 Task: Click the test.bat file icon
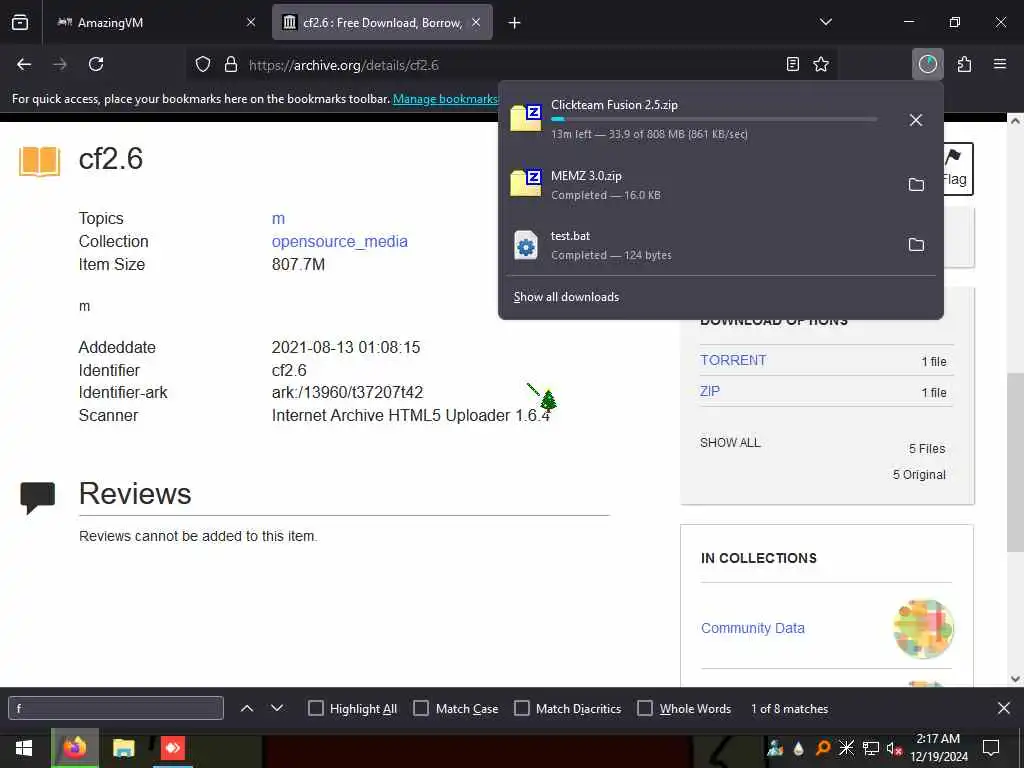(526, 246)
